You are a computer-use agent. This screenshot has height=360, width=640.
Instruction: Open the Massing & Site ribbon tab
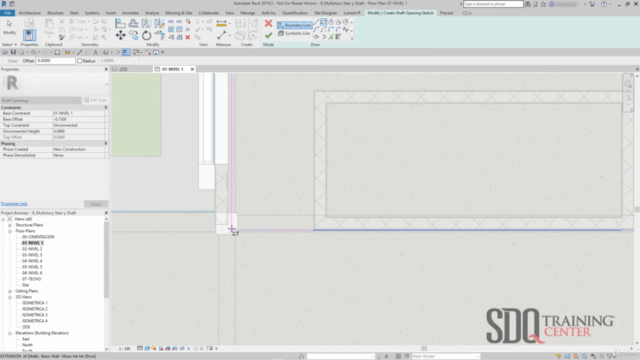click(178, 13)
